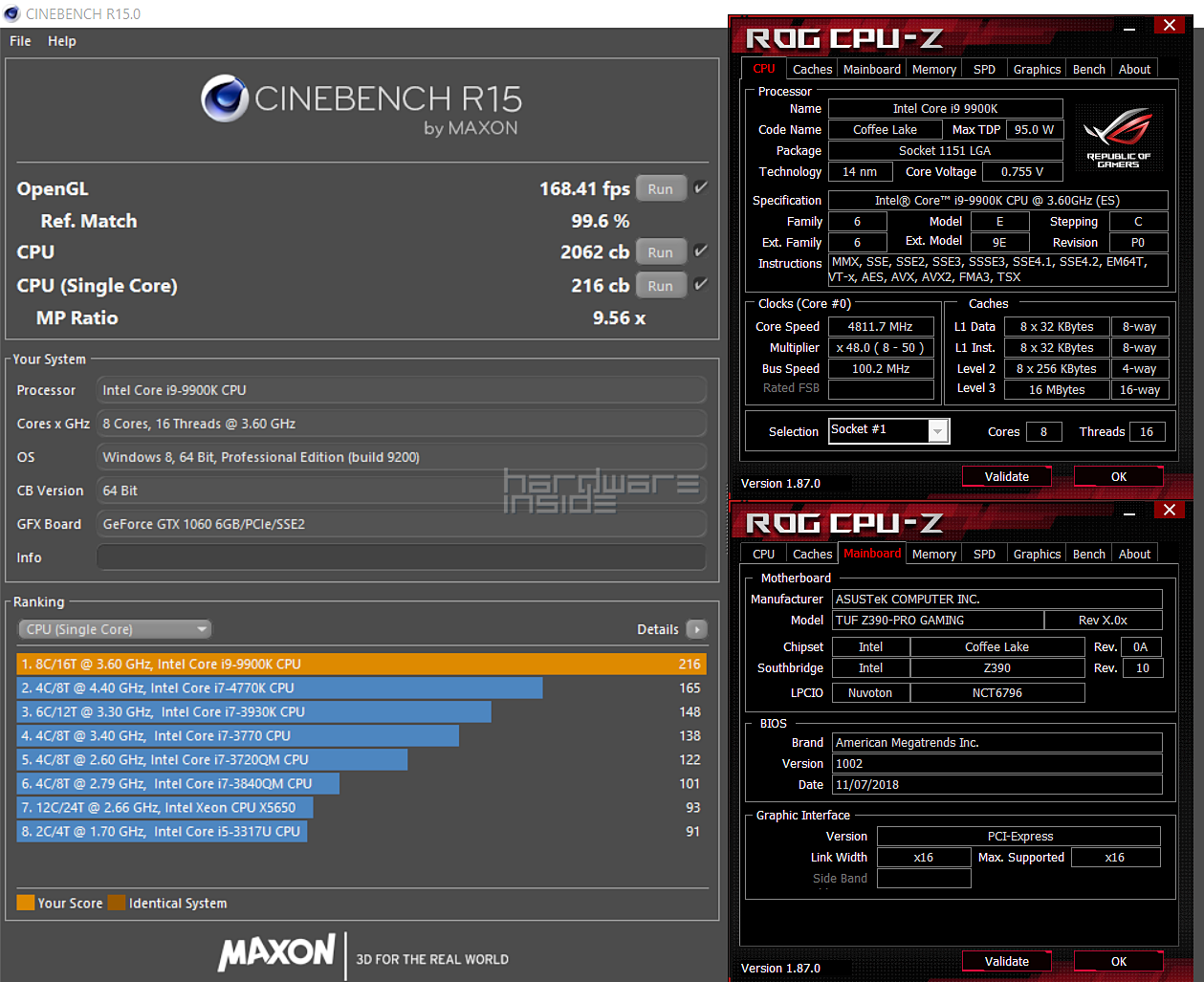This screenshot has height=982, width=1204.
Task: Toggle the checkmark for CPU Single Core result
Action: [x=701, y=284]
